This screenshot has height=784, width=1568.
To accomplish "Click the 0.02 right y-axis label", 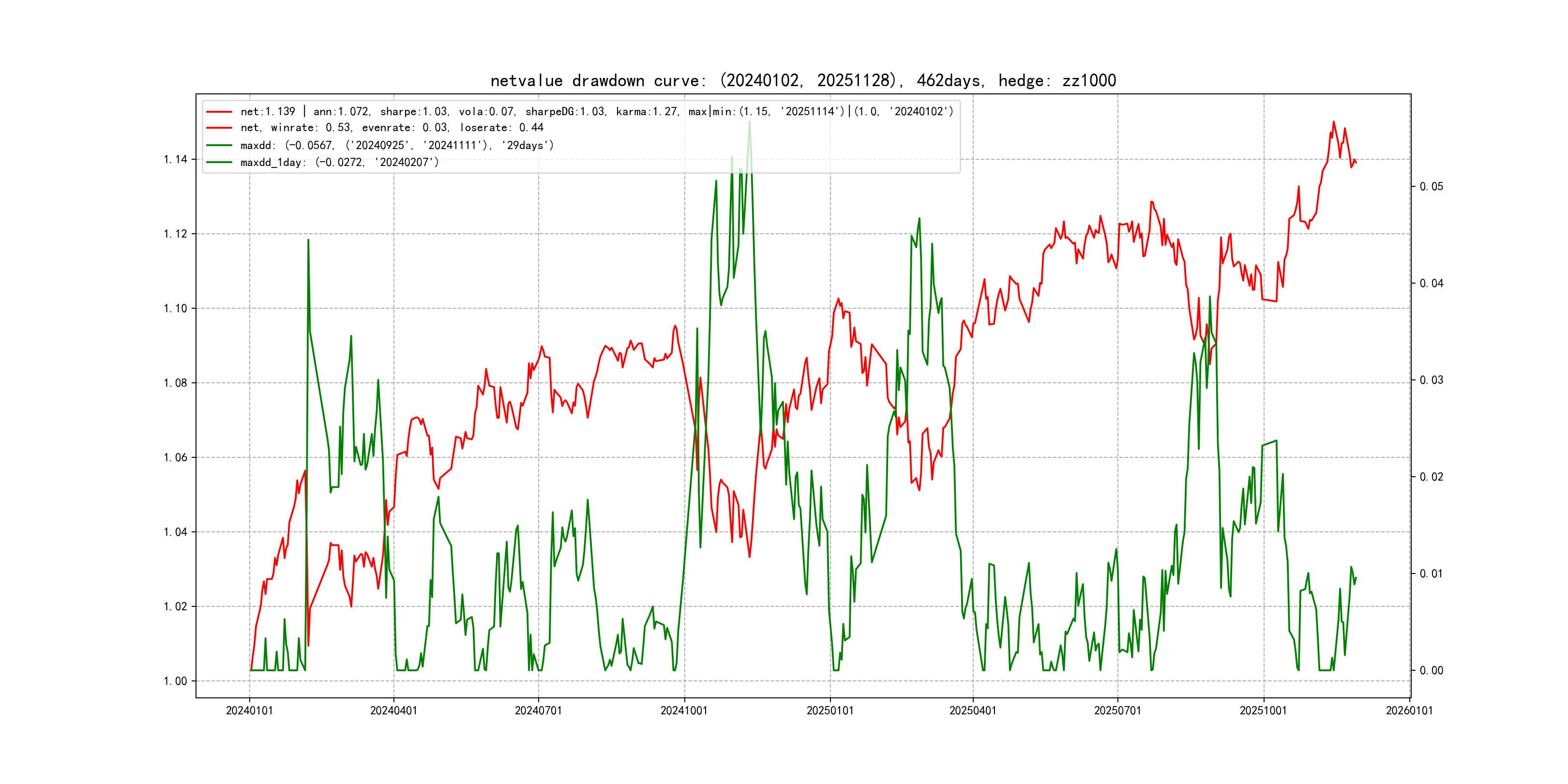I will pos(1431,477).
